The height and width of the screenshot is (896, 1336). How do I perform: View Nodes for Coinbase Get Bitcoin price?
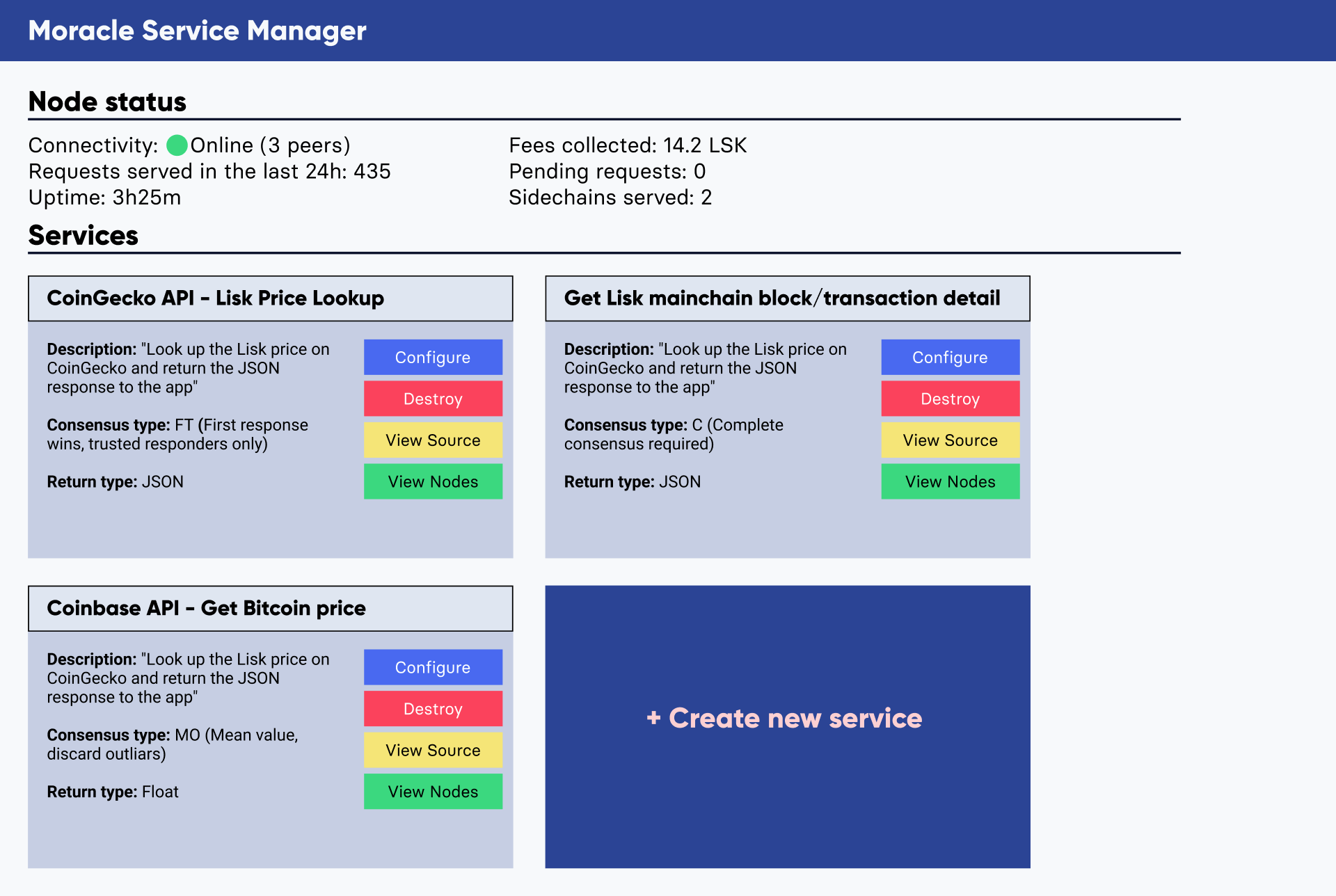point(433,792)
